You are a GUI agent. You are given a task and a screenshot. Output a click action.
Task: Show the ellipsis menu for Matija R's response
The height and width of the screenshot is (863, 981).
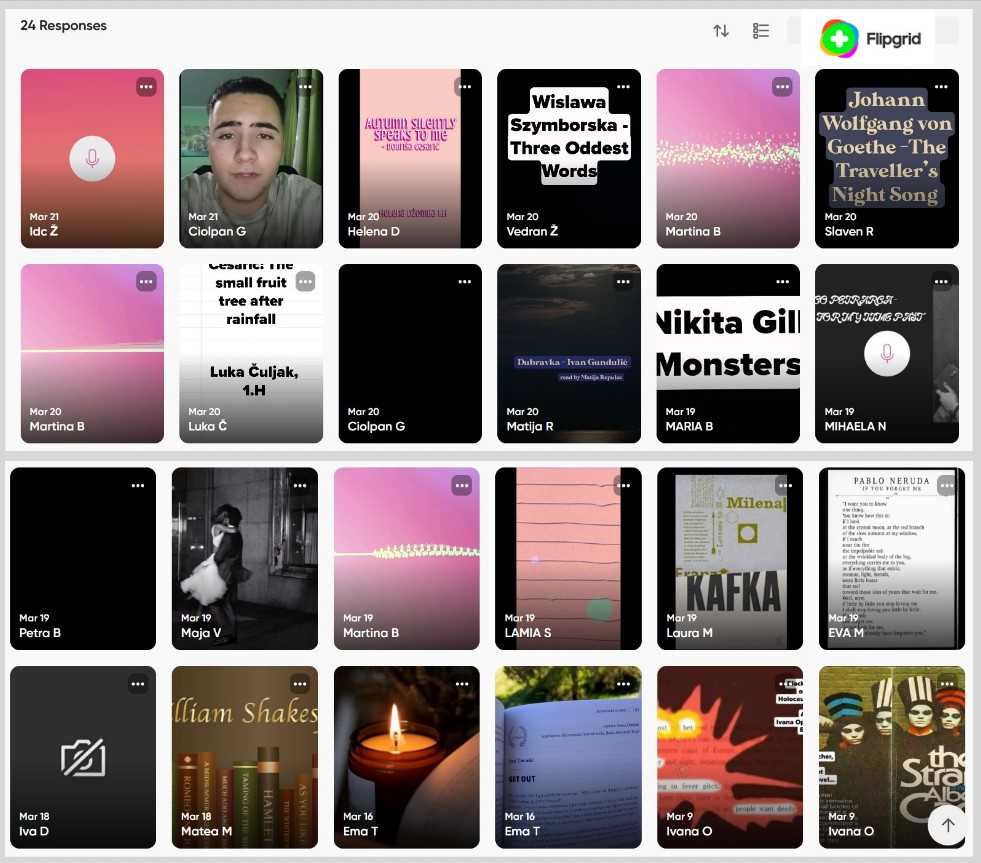(x=623, y=282)
